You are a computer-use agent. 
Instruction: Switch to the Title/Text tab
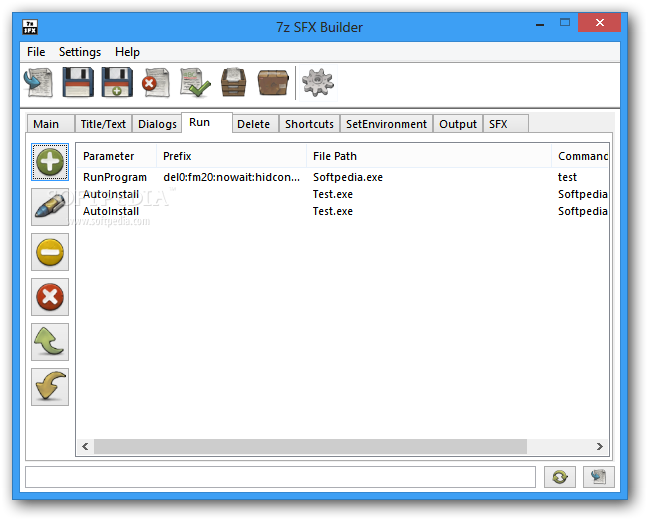click(x=103, y=124)
